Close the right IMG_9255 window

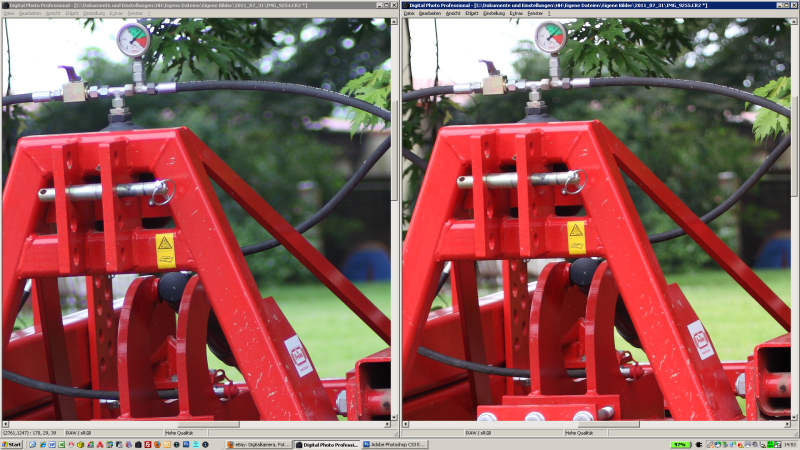click(794, 5)
